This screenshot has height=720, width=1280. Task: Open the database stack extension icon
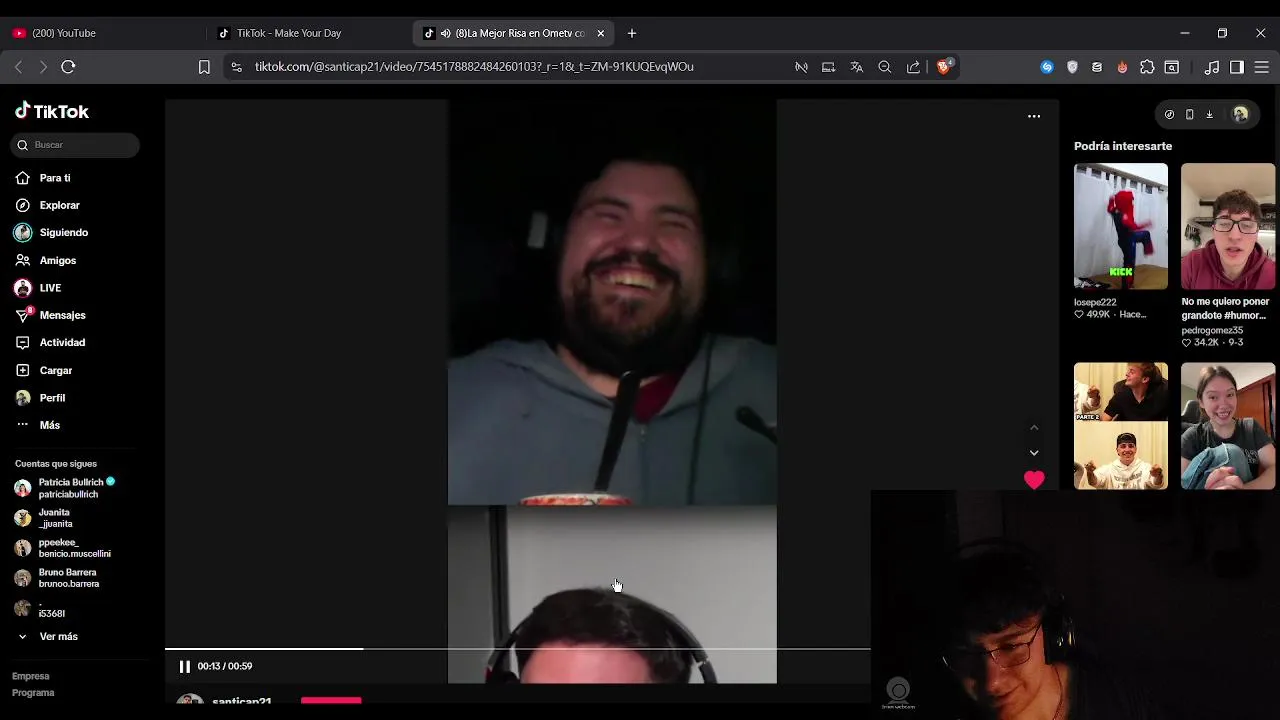(x=1097, y=67)
